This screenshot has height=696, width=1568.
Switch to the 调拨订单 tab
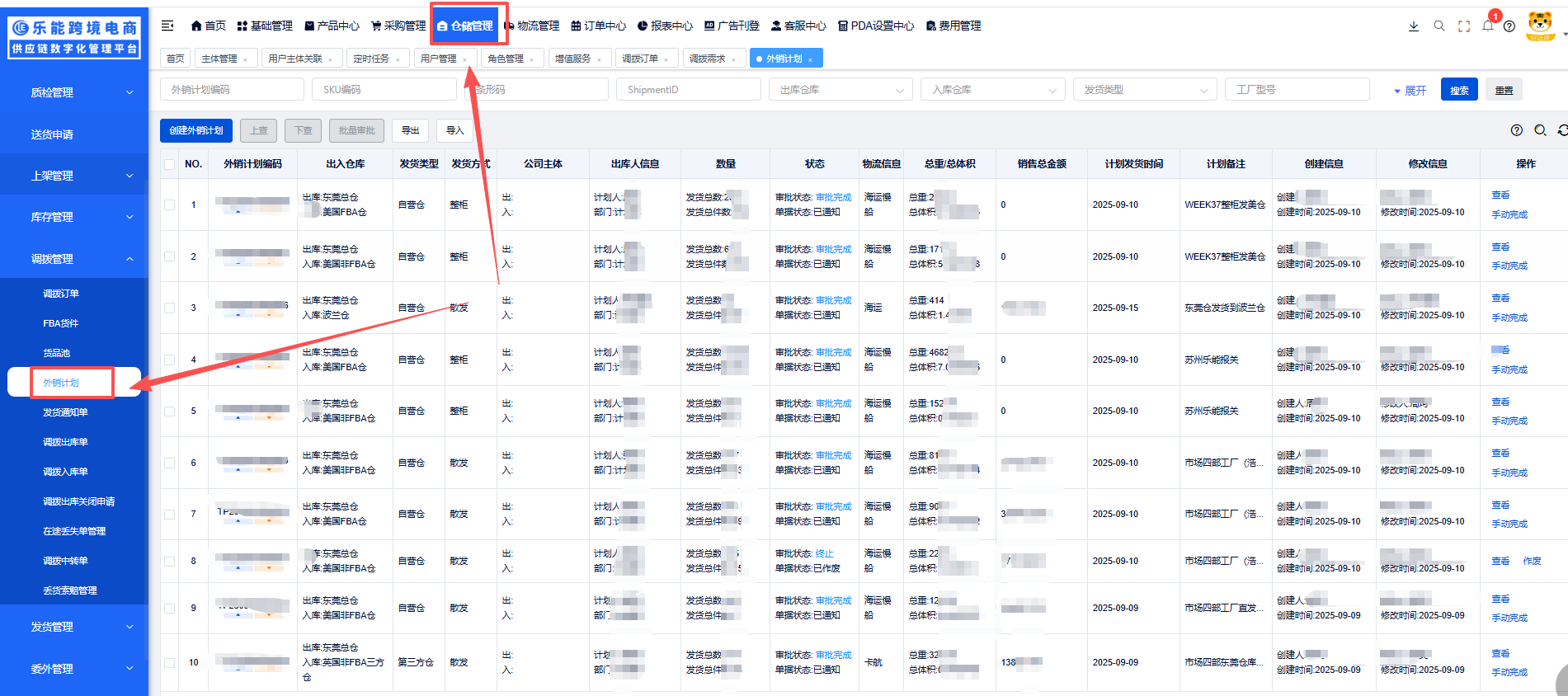pyautogui.click(x=639, y=59)
